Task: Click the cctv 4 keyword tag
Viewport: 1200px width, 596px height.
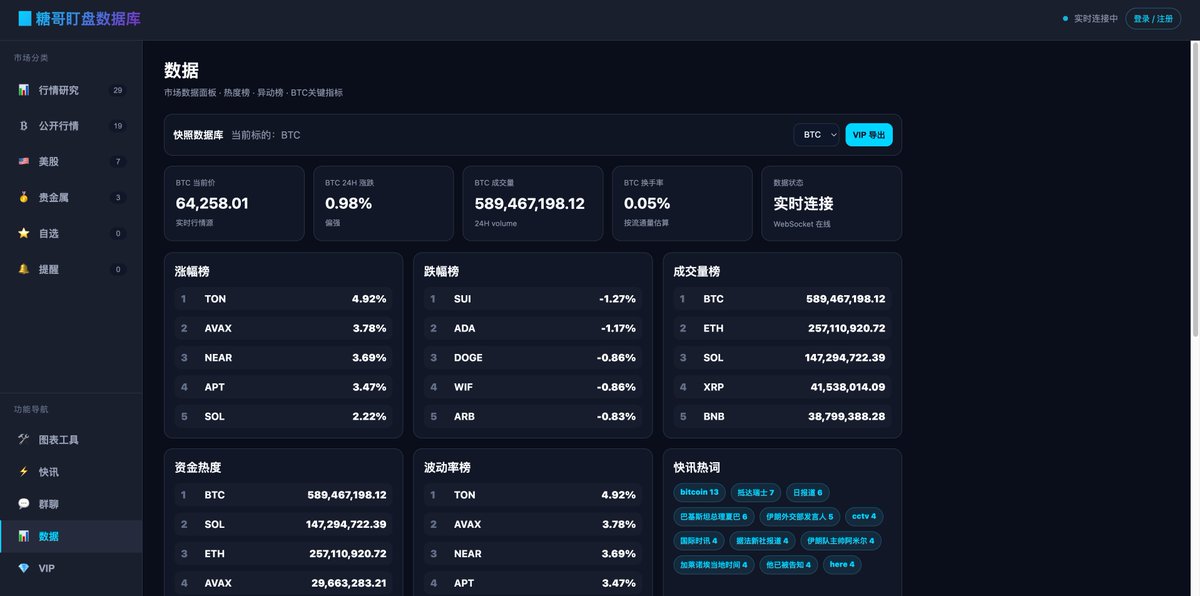Action: tap(863, 516)
